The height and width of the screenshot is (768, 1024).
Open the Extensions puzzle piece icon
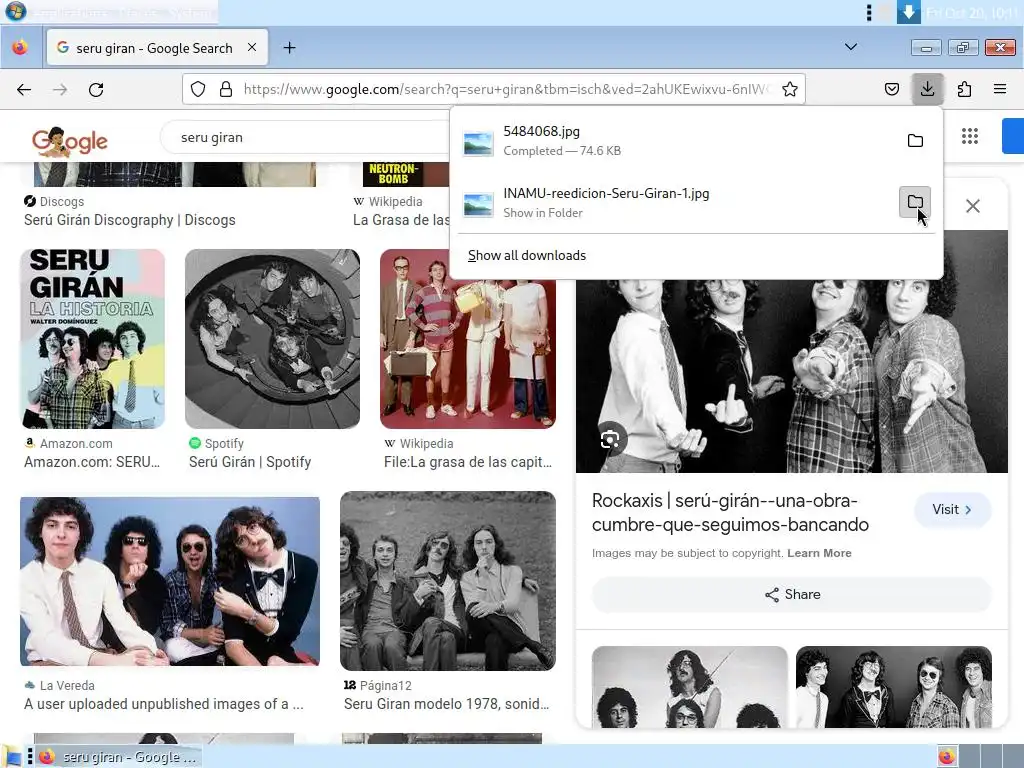pos(964,89)
